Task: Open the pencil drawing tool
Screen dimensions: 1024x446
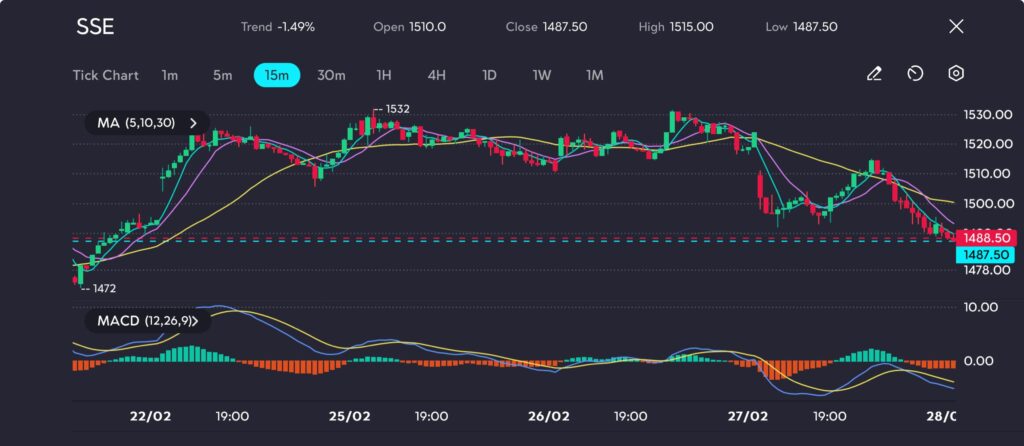Action: (874, 74)
